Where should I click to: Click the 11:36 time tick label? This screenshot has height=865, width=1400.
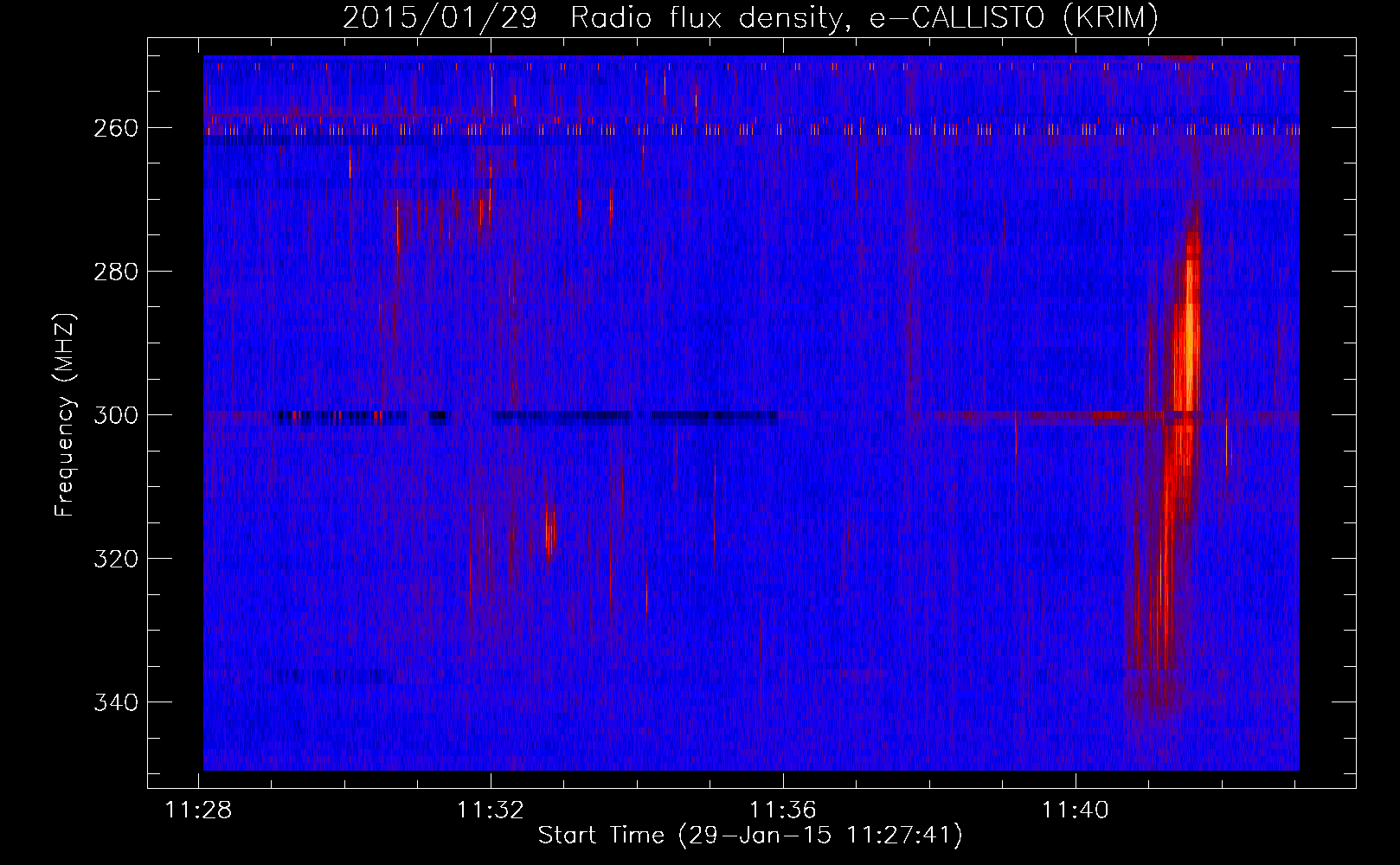point(783,811)
